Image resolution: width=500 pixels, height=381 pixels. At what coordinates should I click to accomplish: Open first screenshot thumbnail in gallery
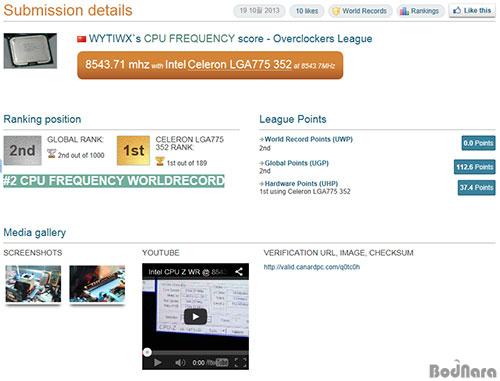pyautogui.click(x=33, y=284)
